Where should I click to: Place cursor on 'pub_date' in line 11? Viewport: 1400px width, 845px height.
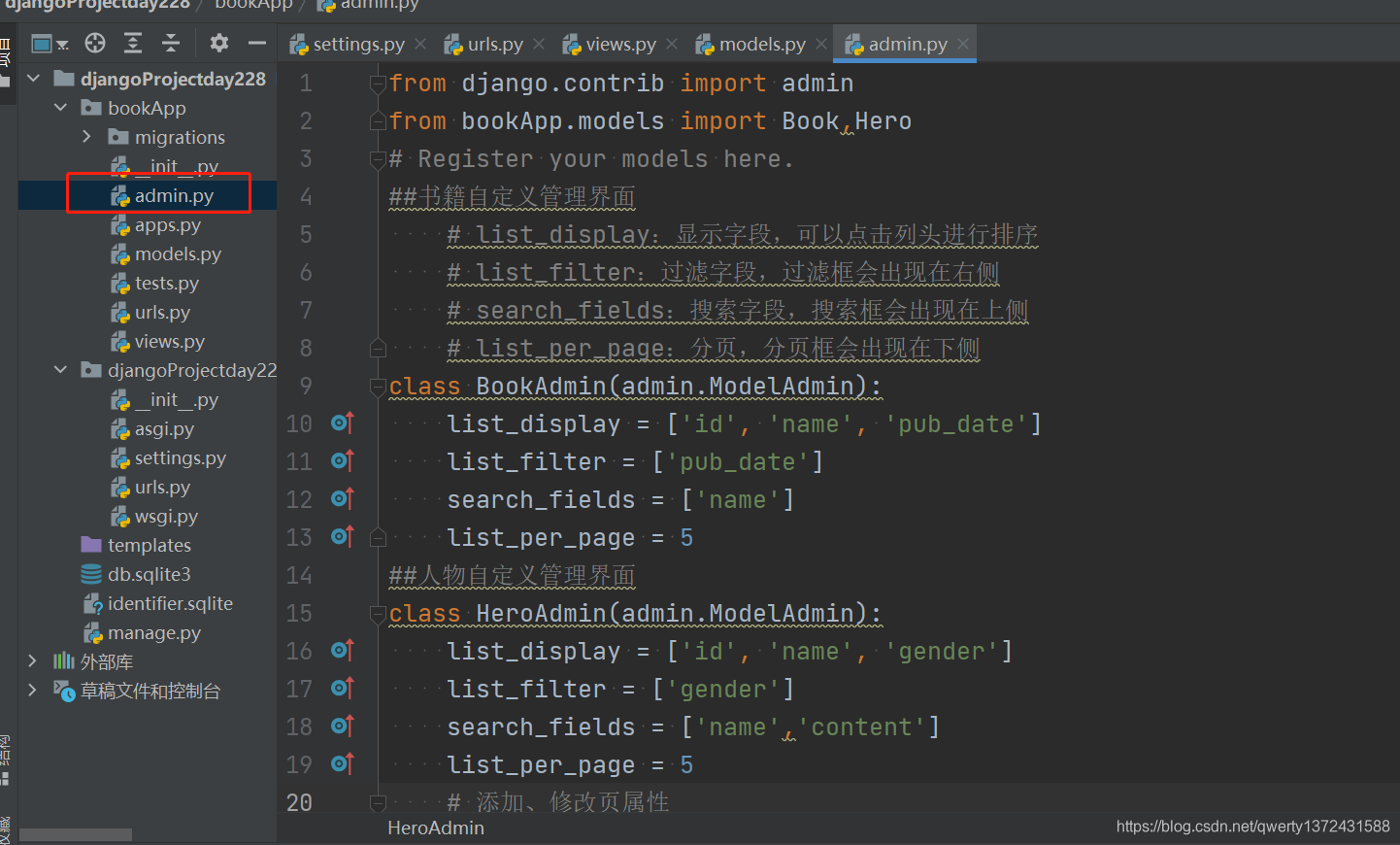pos(738,461)
